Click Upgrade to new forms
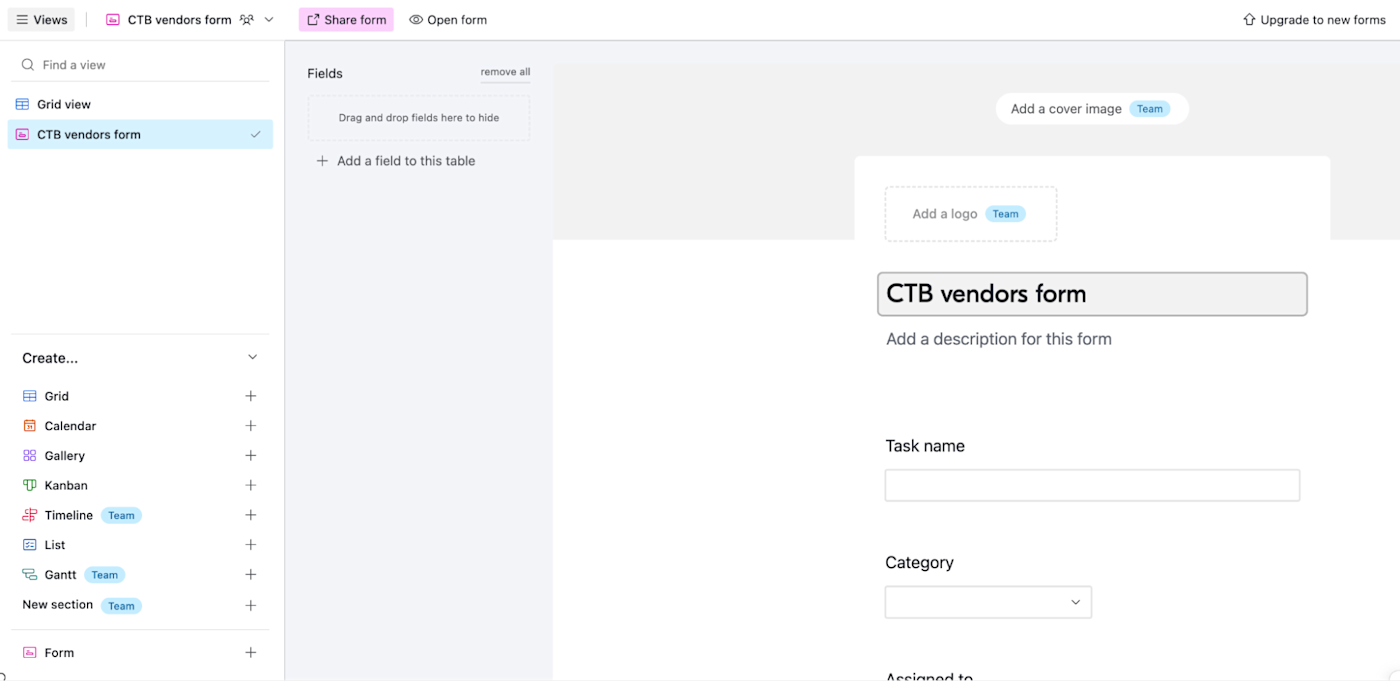 tap(1314, 20)
